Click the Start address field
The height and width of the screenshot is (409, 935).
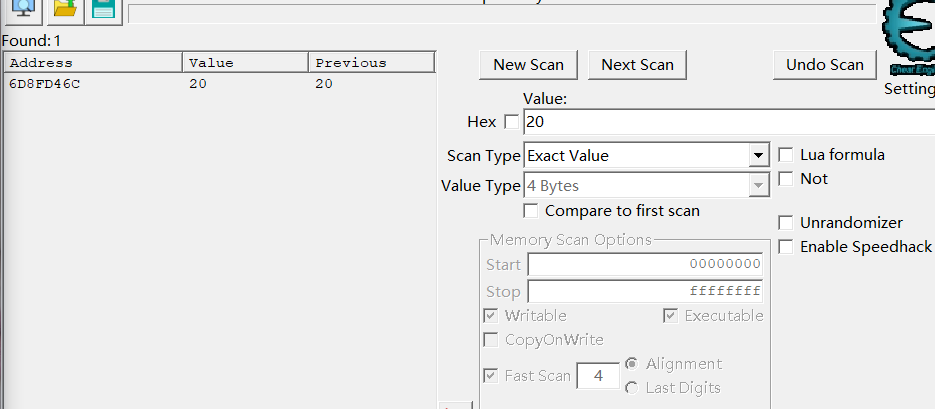[x=645, y=264]
